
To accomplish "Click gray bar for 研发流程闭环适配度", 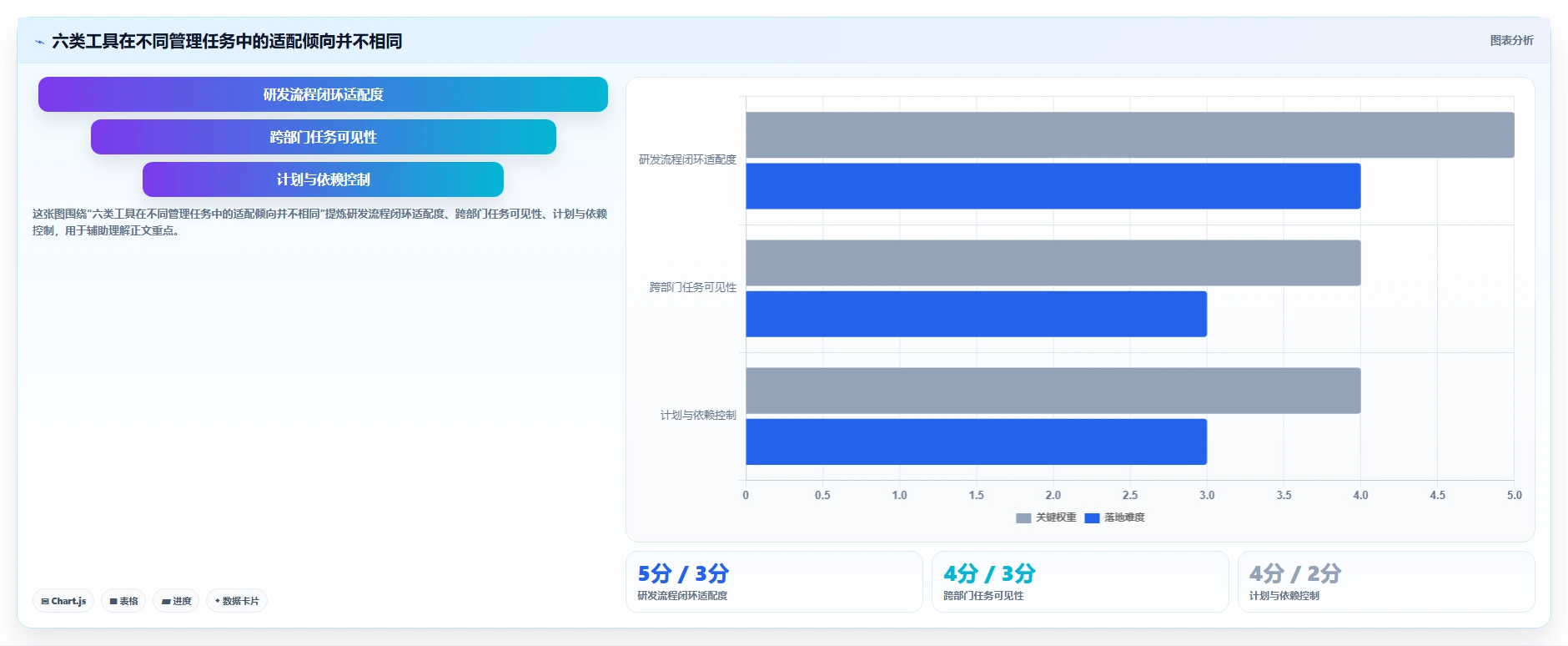I will 1129,134.
